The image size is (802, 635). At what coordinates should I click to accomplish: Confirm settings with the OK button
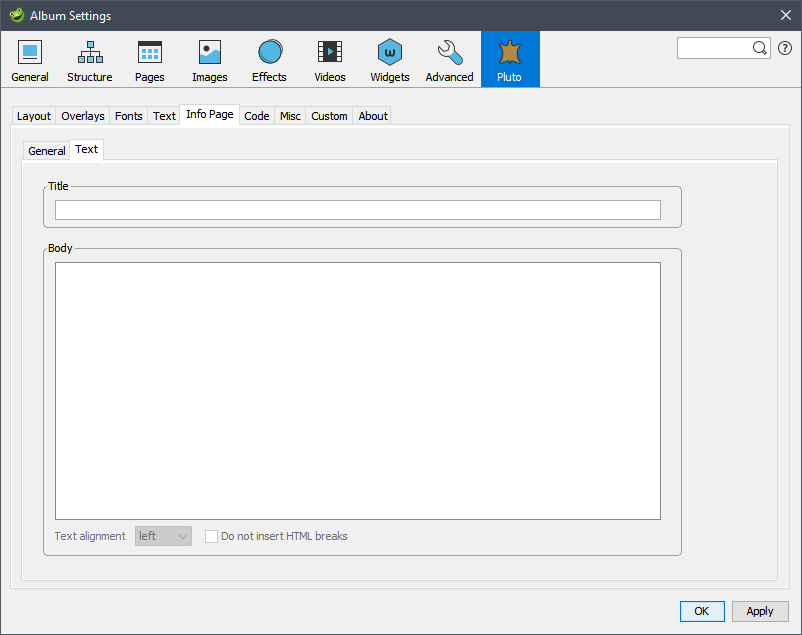click(x=702, y=611)
